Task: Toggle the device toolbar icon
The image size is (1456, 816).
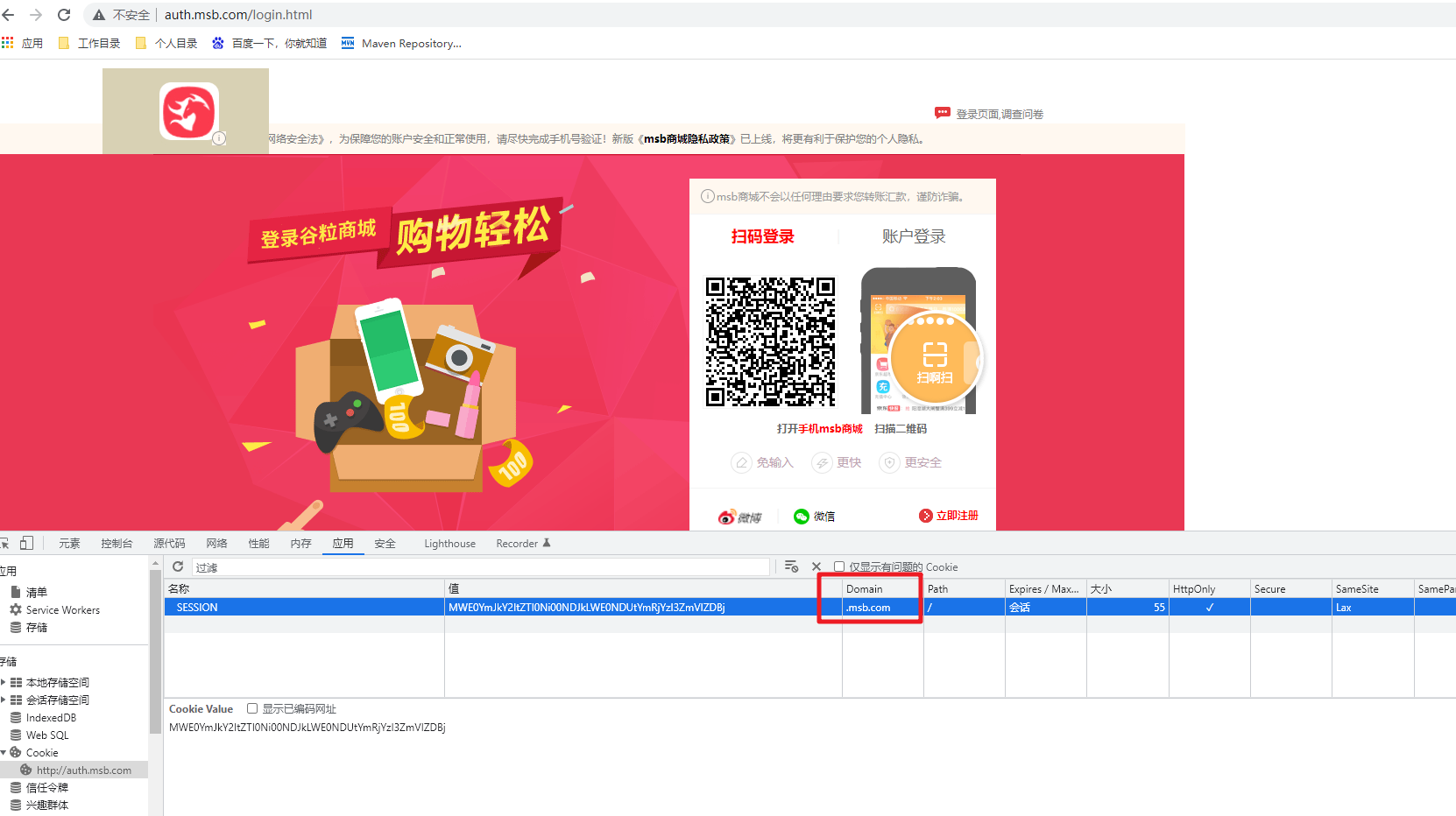Action: pos(27,543)
